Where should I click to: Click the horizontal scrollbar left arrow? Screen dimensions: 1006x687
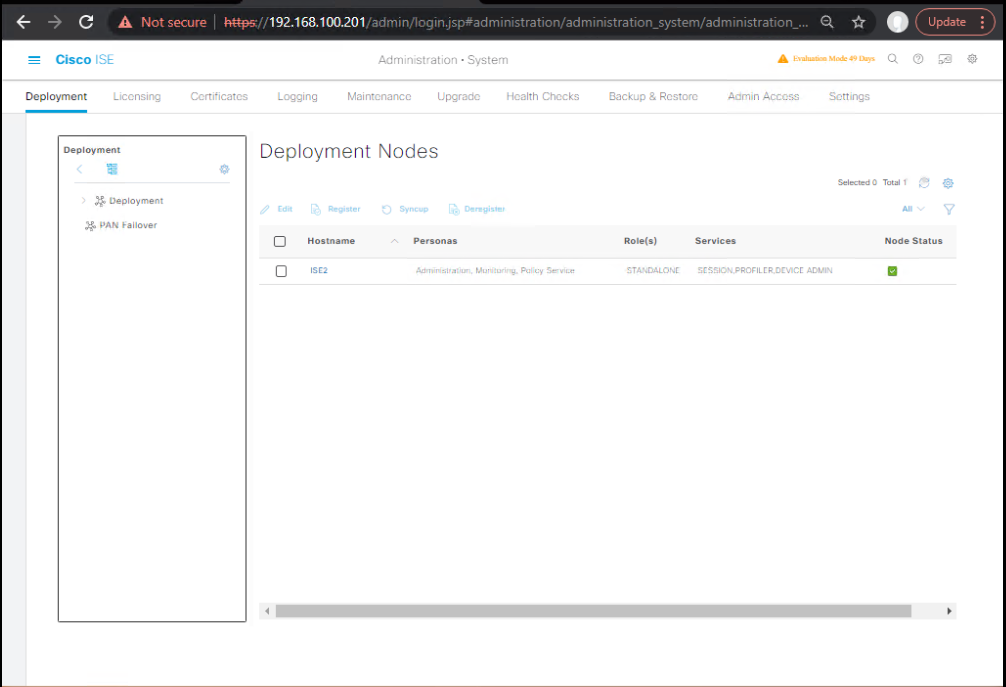pyautogui.click(x=268, y=611)
